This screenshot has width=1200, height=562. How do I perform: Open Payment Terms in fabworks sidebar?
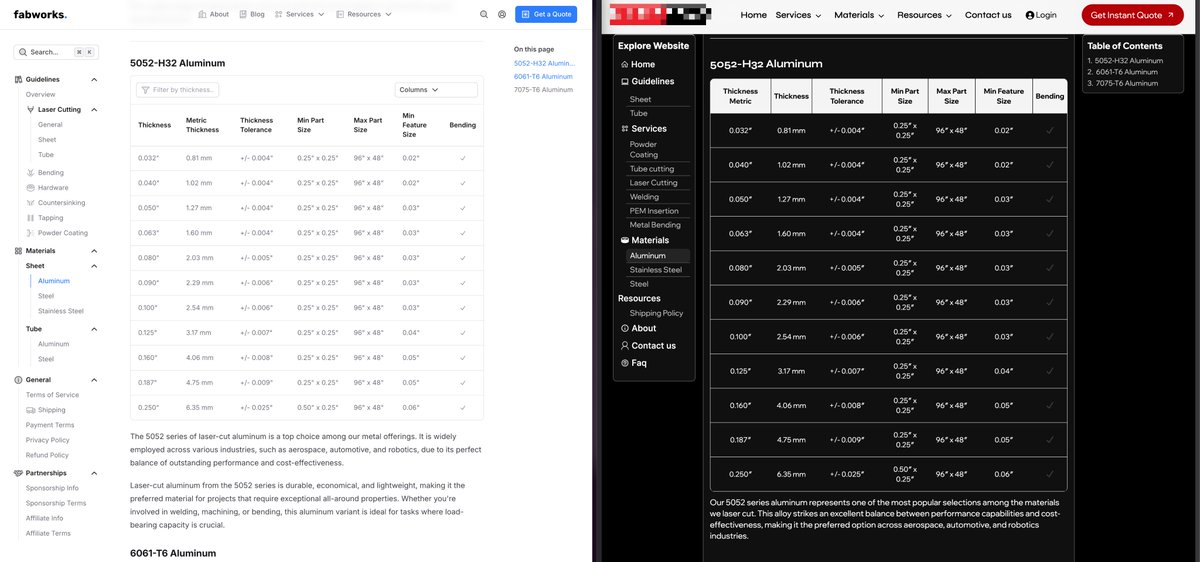(x=49, y=425)
